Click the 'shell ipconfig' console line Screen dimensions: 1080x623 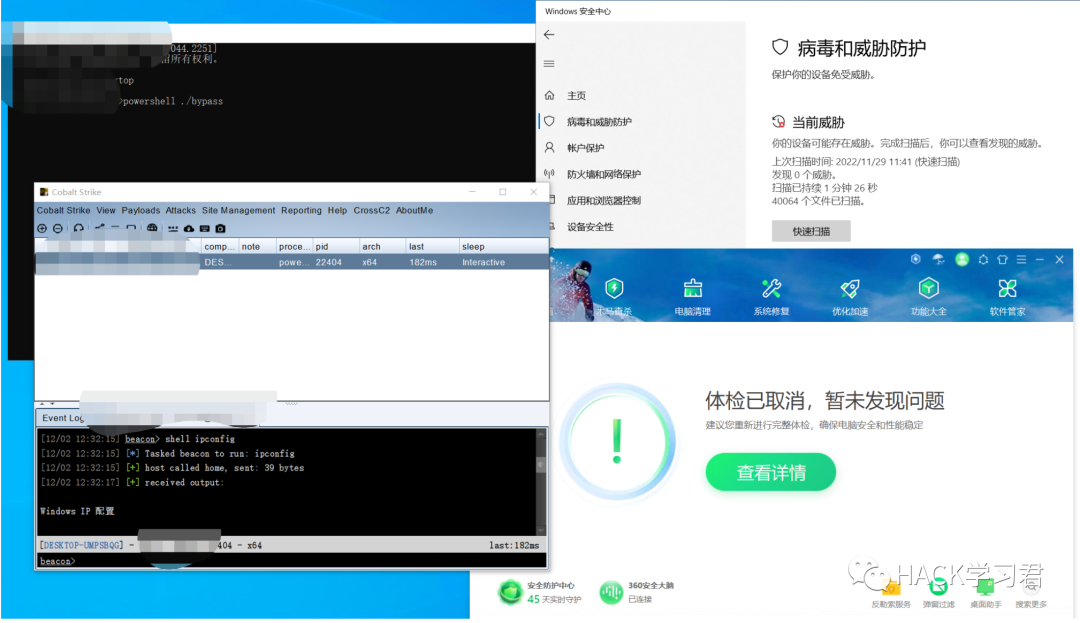200,439
